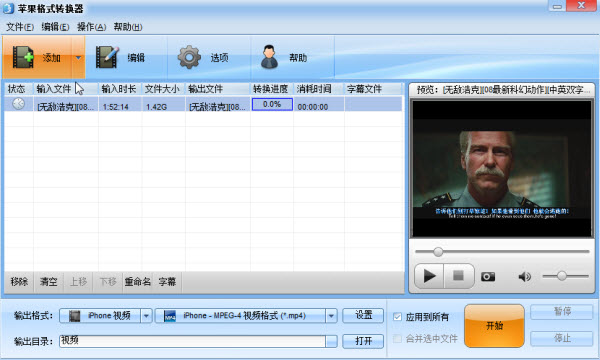
Task: Open the 文件(F) menu
Action: [20, 27]
